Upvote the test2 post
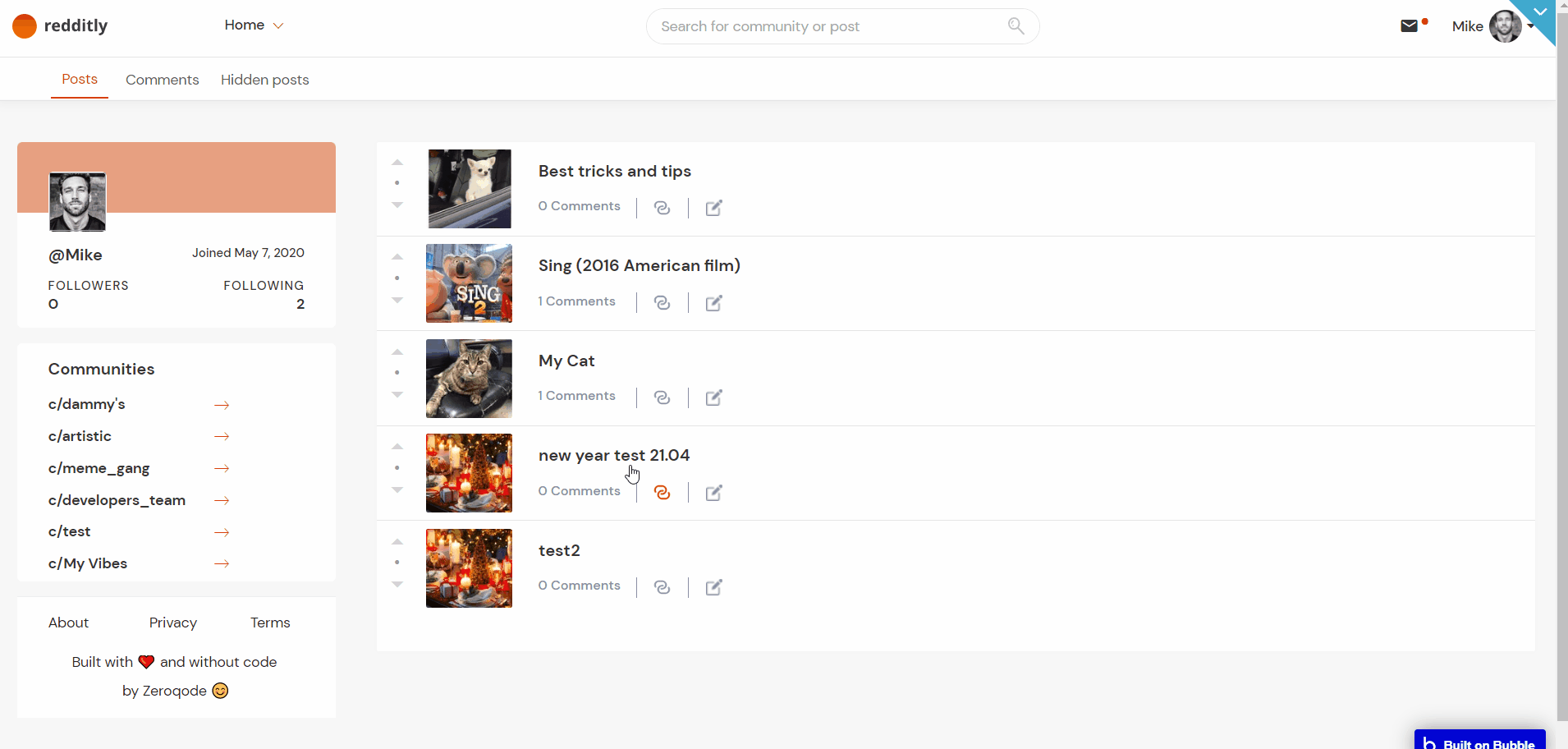 397,542
